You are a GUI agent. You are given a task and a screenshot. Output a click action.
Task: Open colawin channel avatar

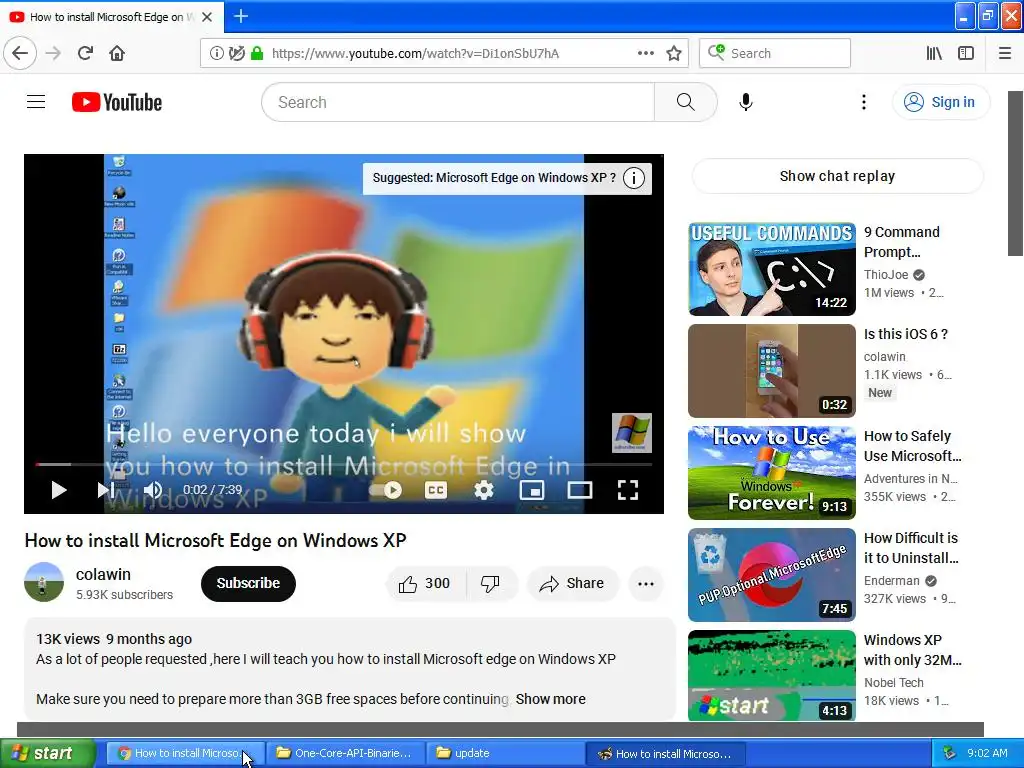[x=44, y=583]
